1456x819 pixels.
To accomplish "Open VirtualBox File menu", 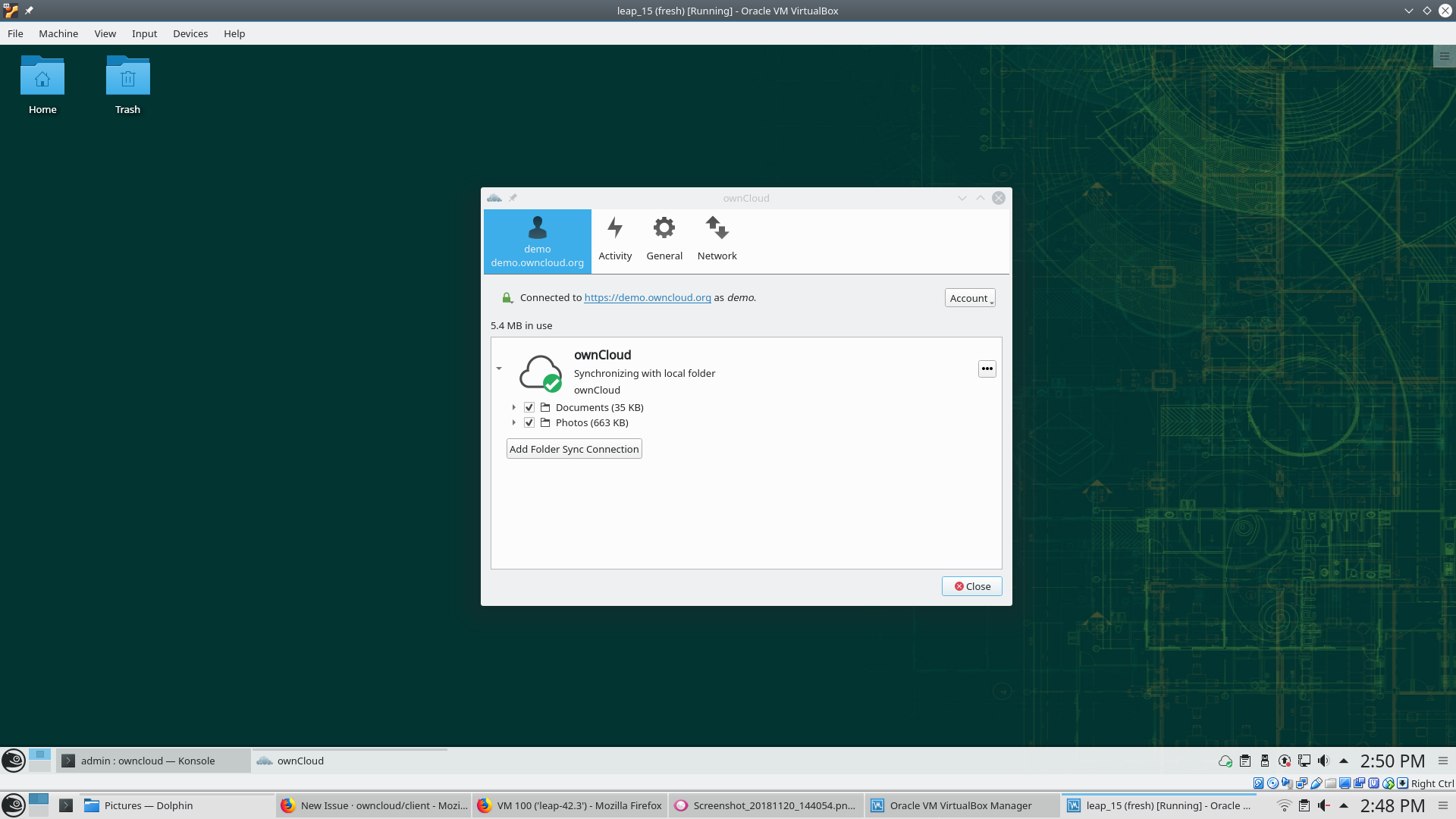I will point(15,33).
